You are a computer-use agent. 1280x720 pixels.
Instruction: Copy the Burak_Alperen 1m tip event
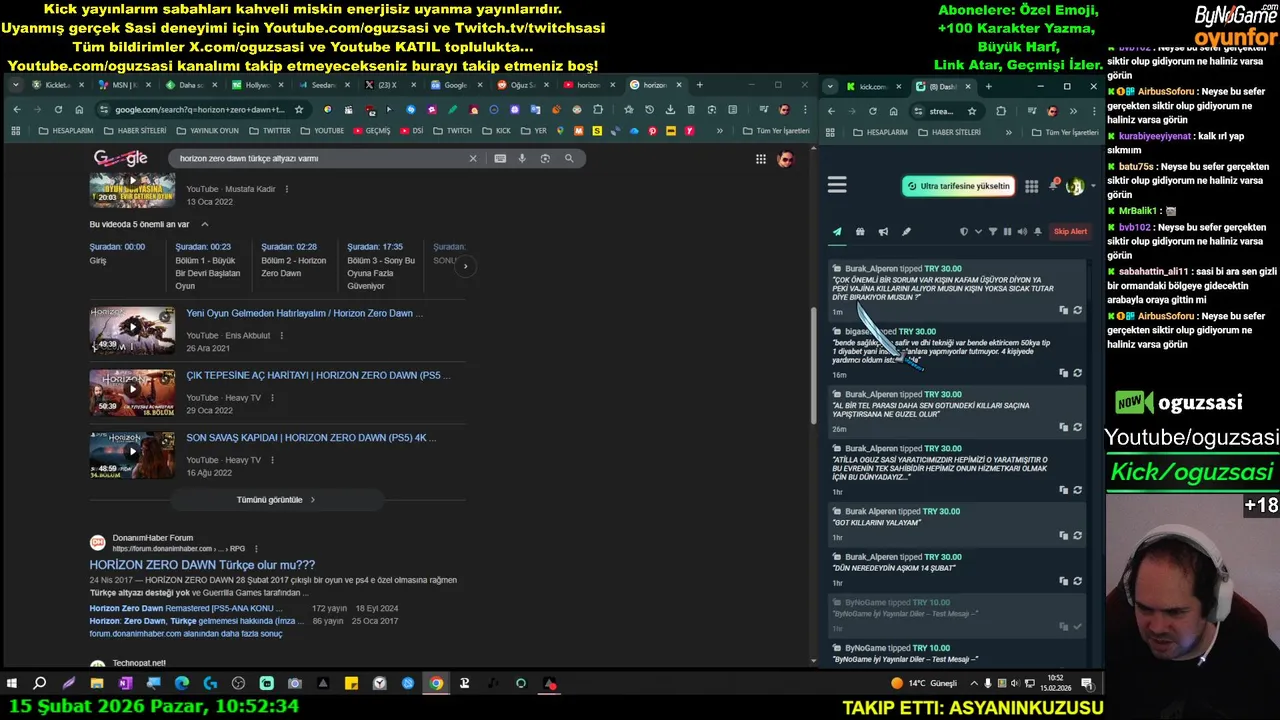tap(1063, 310)
